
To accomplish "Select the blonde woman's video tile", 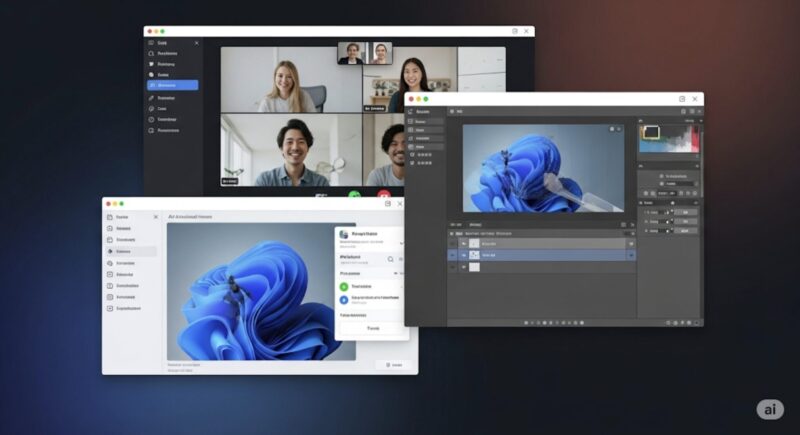I will [x=291, y=80].
